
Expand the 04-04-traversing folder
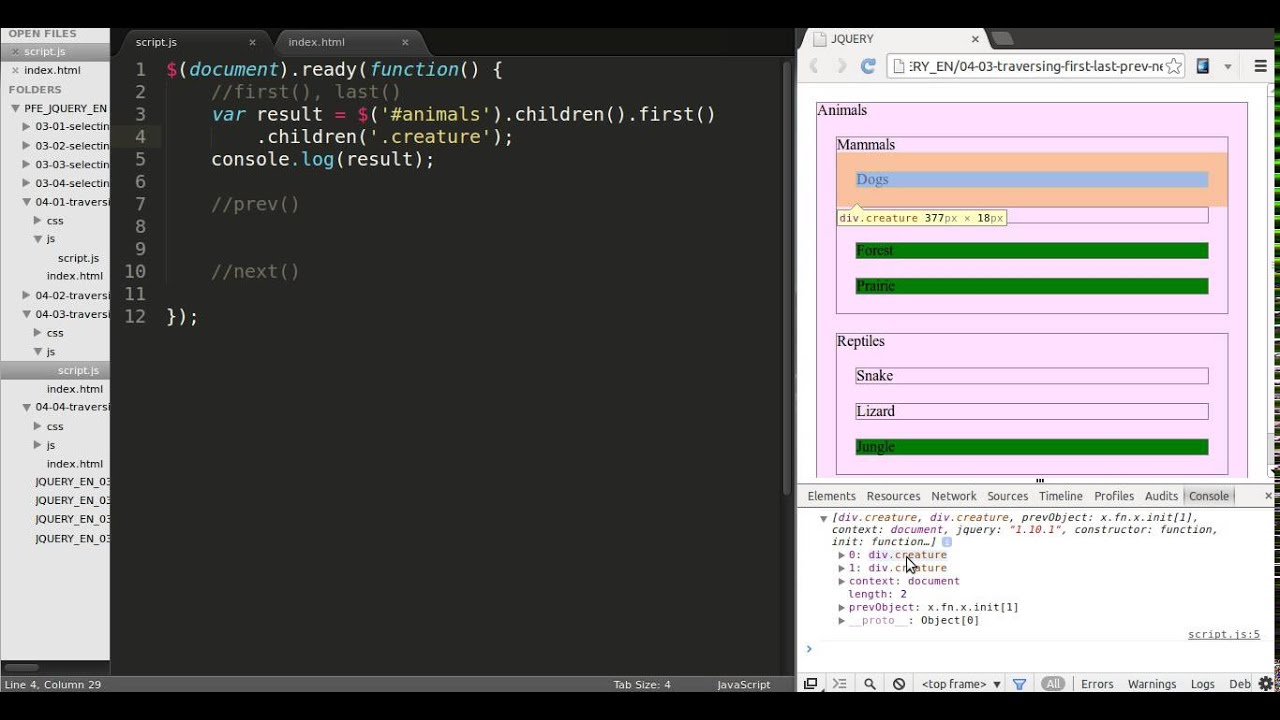tap(27, 407)
